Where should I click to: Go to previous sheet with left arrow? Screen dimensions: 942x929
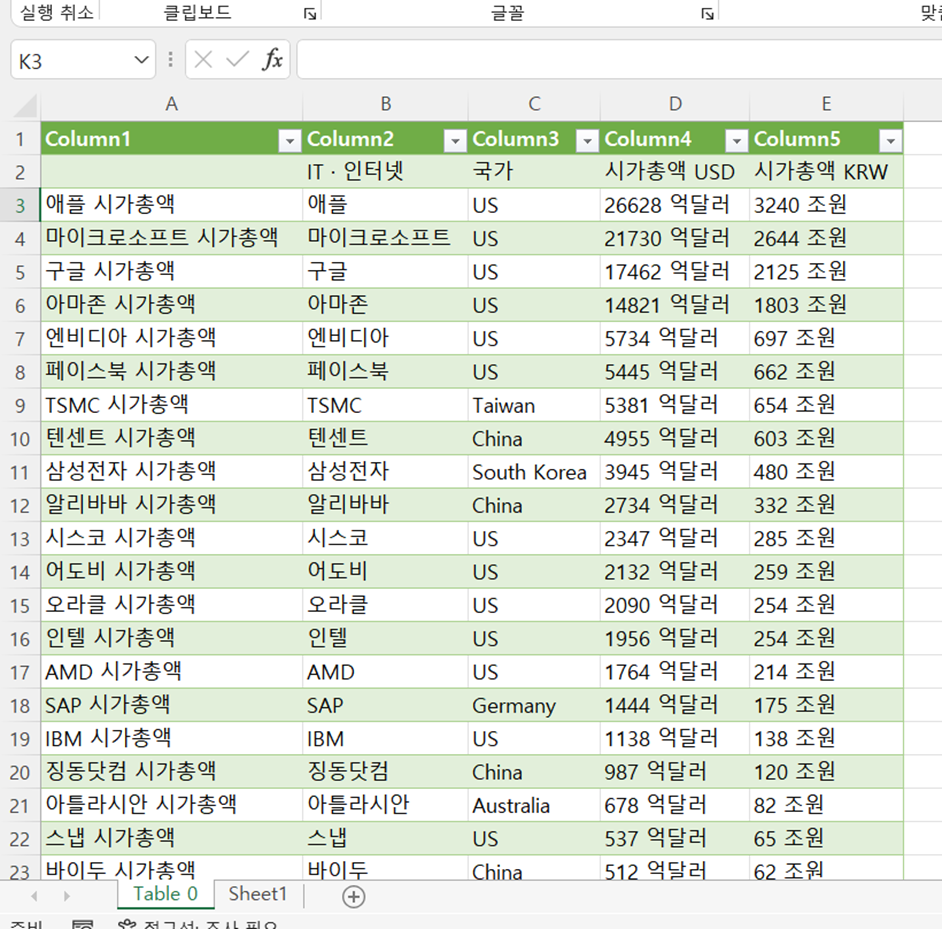click(34, 896)
